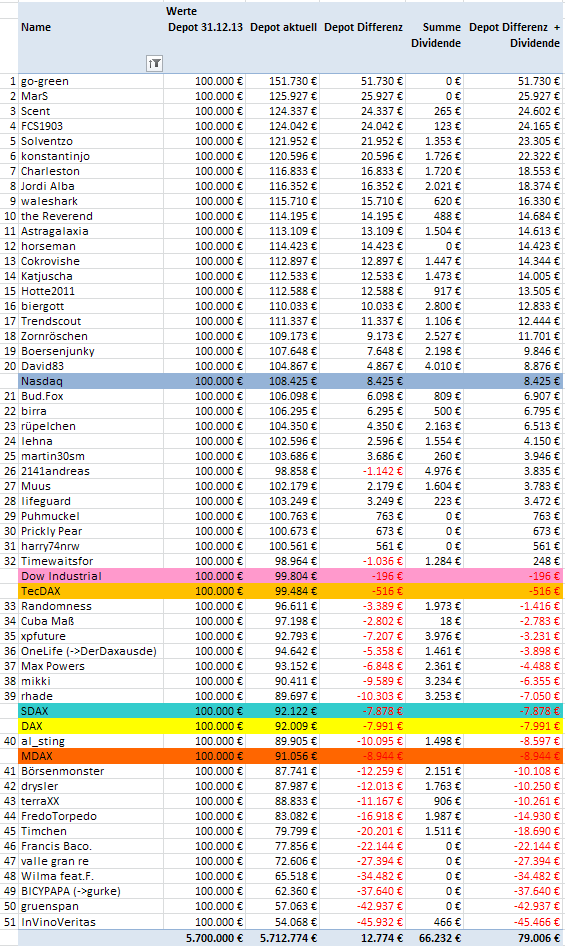This screenshot has width=565, height=946.
Task: Click the name cell xpfuture
Action: coord(43,636)
